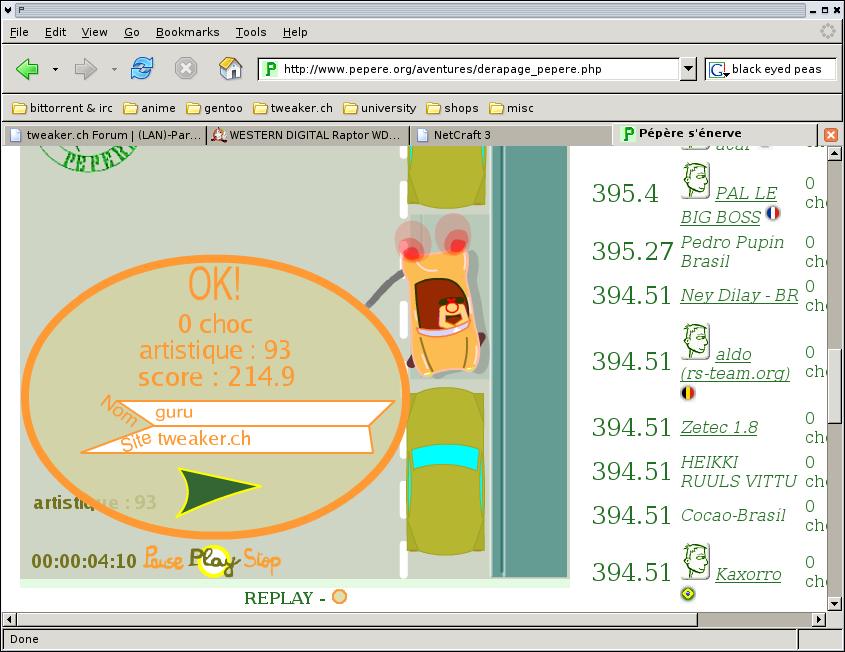Open the back history dropdown arrow
The height and width of the screenshot is (652, 845).
(55, 69)
